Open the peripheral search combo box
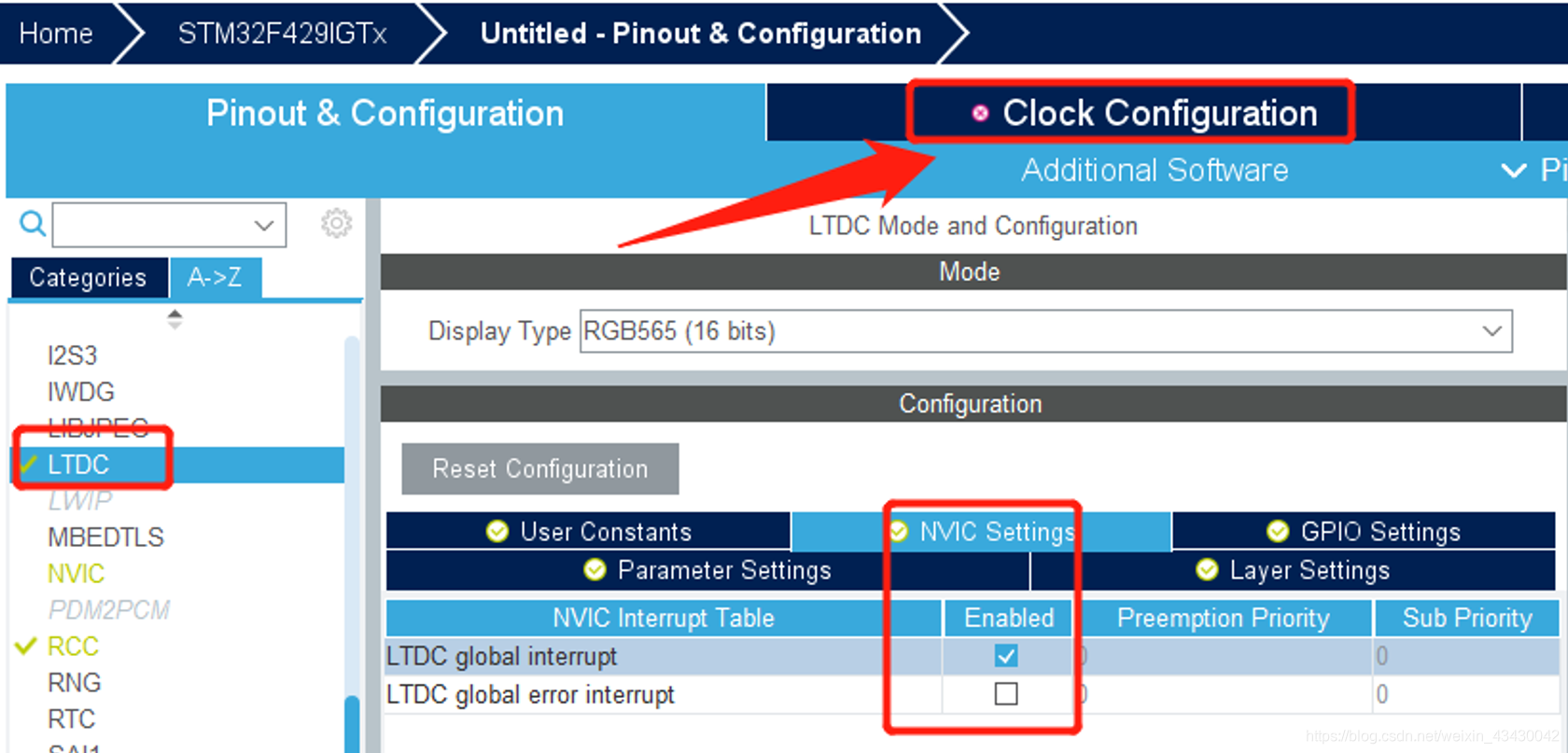Image resolution: width=1568 pixels, height=753 pixels. [x=169, y=225]
